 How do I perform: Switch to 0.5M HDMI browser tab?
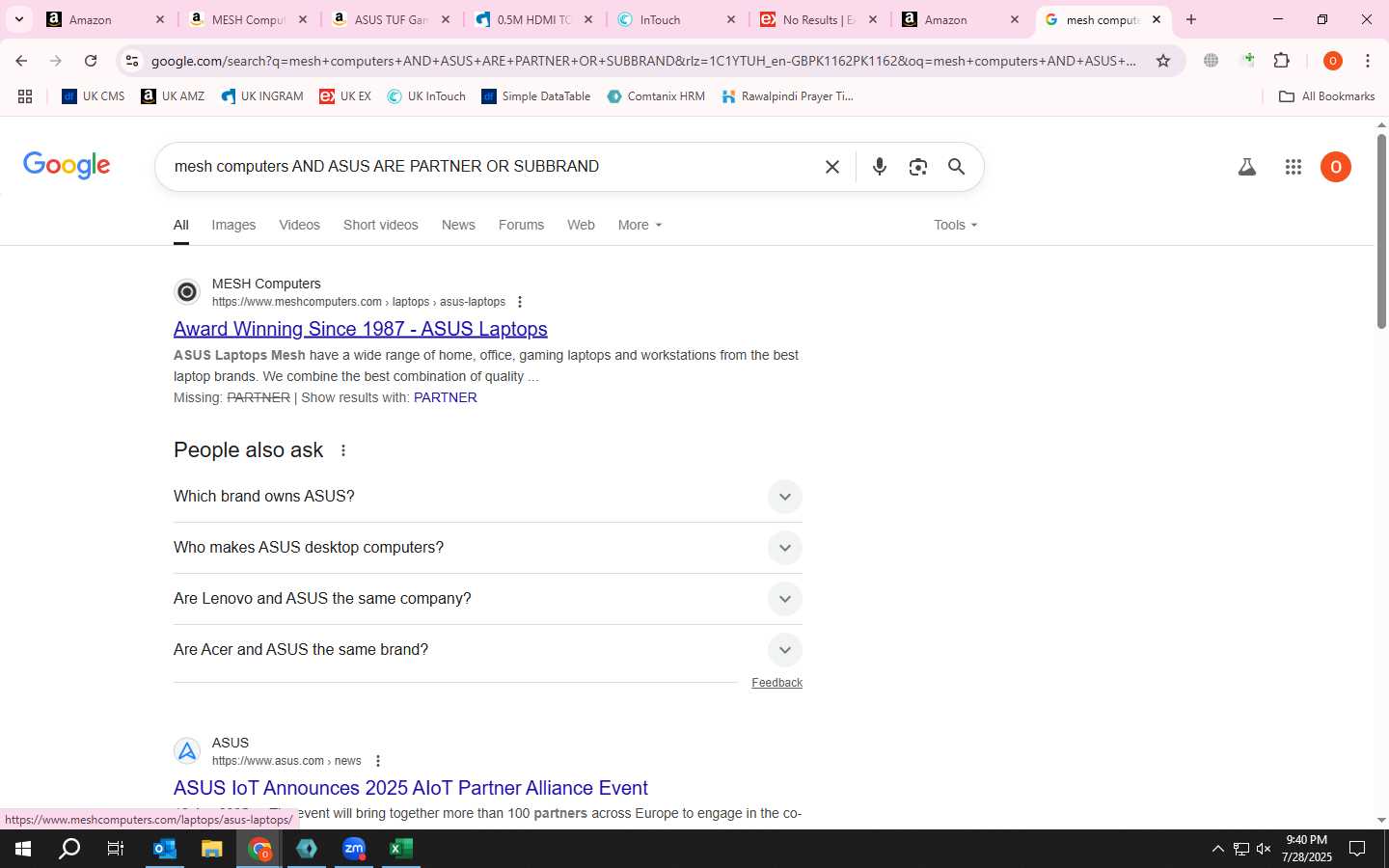click(533, 19)
